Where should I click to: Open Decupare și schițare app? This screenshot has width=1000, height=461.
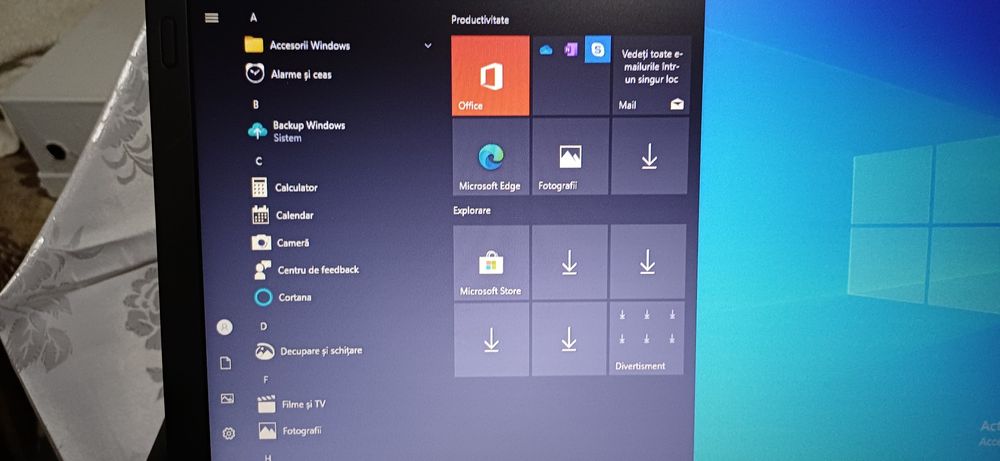[x=309, y=351]
